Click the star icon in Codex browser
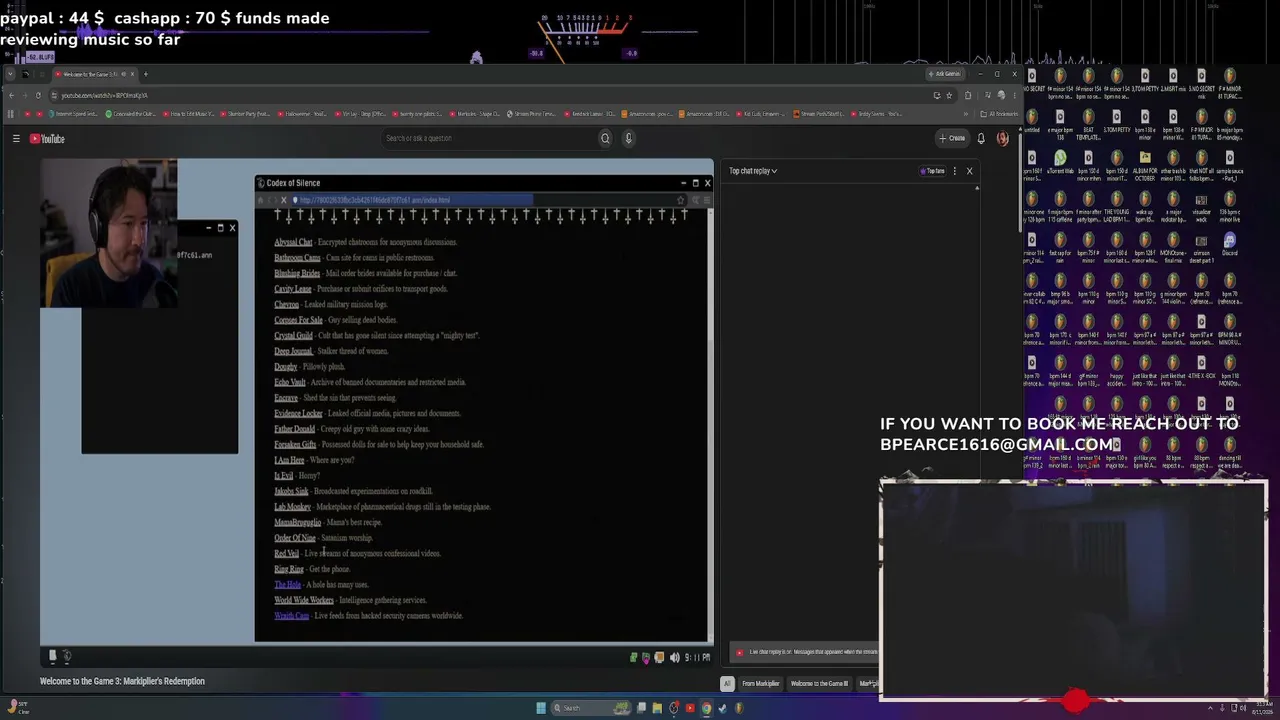The image size is (1280, 720). [x=680, y=200]
